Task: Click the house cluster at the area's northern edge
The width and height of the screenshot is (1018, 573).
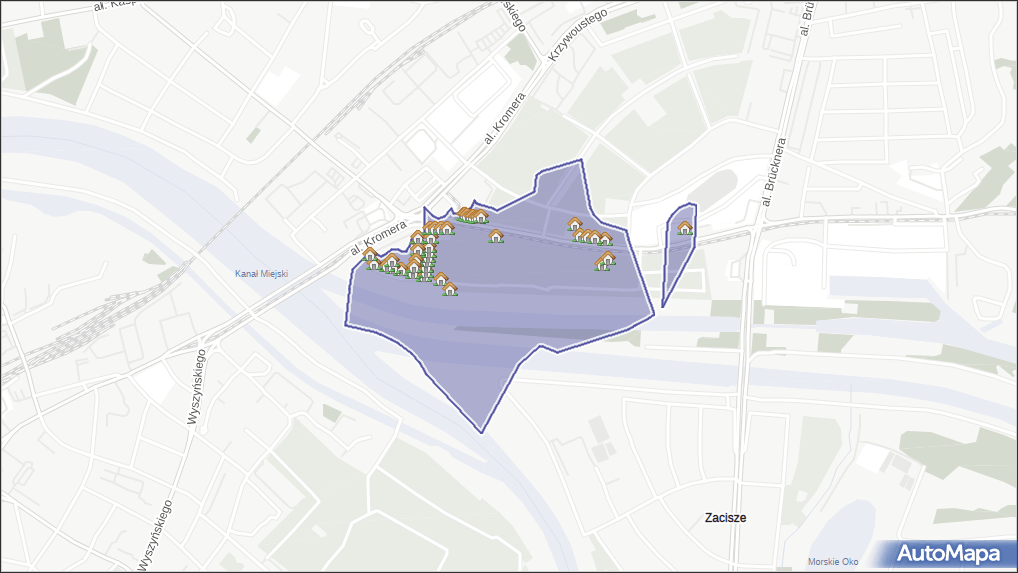Action: (470, 215)
